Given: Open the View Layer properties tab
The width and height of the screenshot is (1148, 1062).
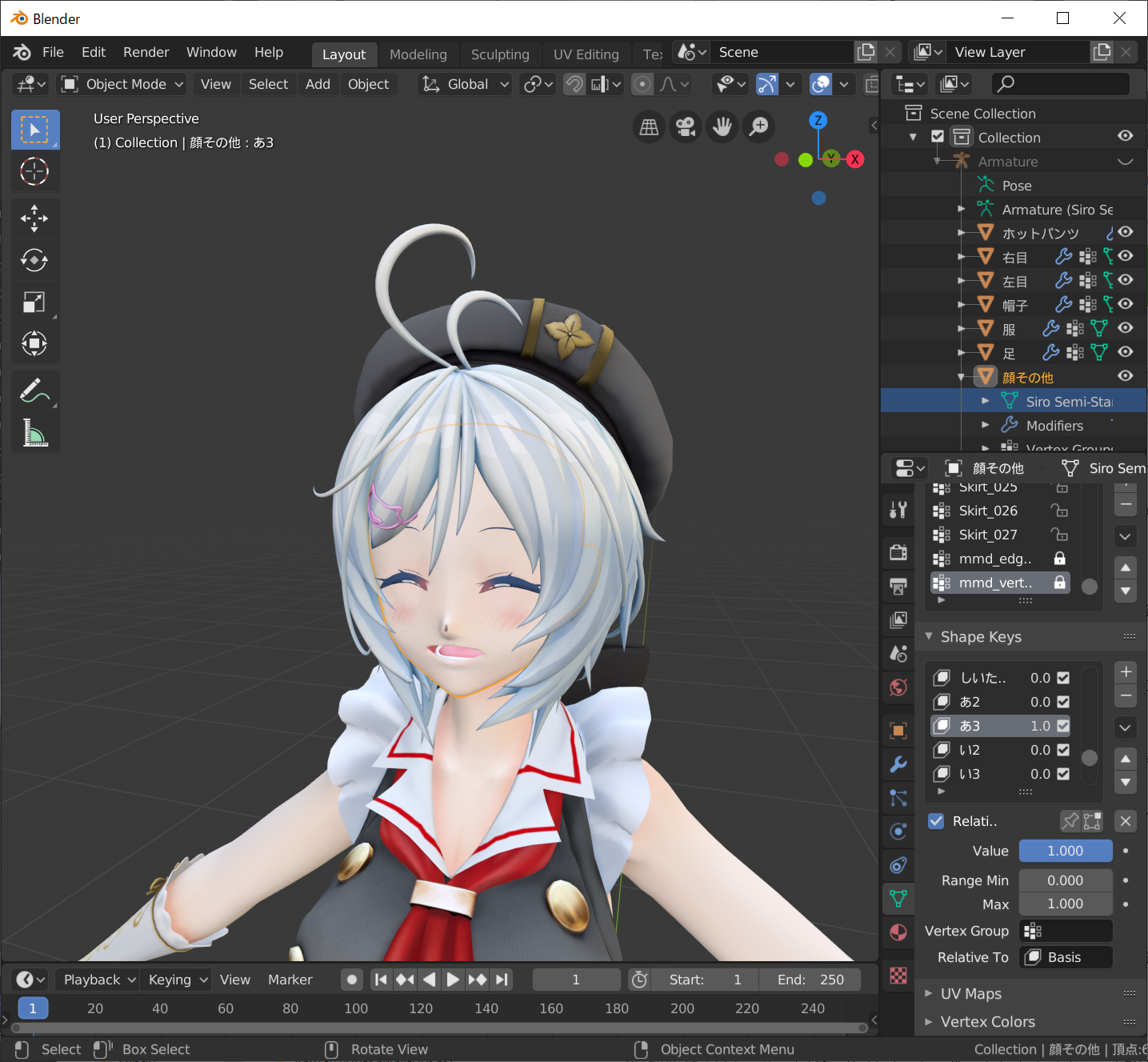Looking at the screenshot, I should pyautogui.click(x=898, y=620).
